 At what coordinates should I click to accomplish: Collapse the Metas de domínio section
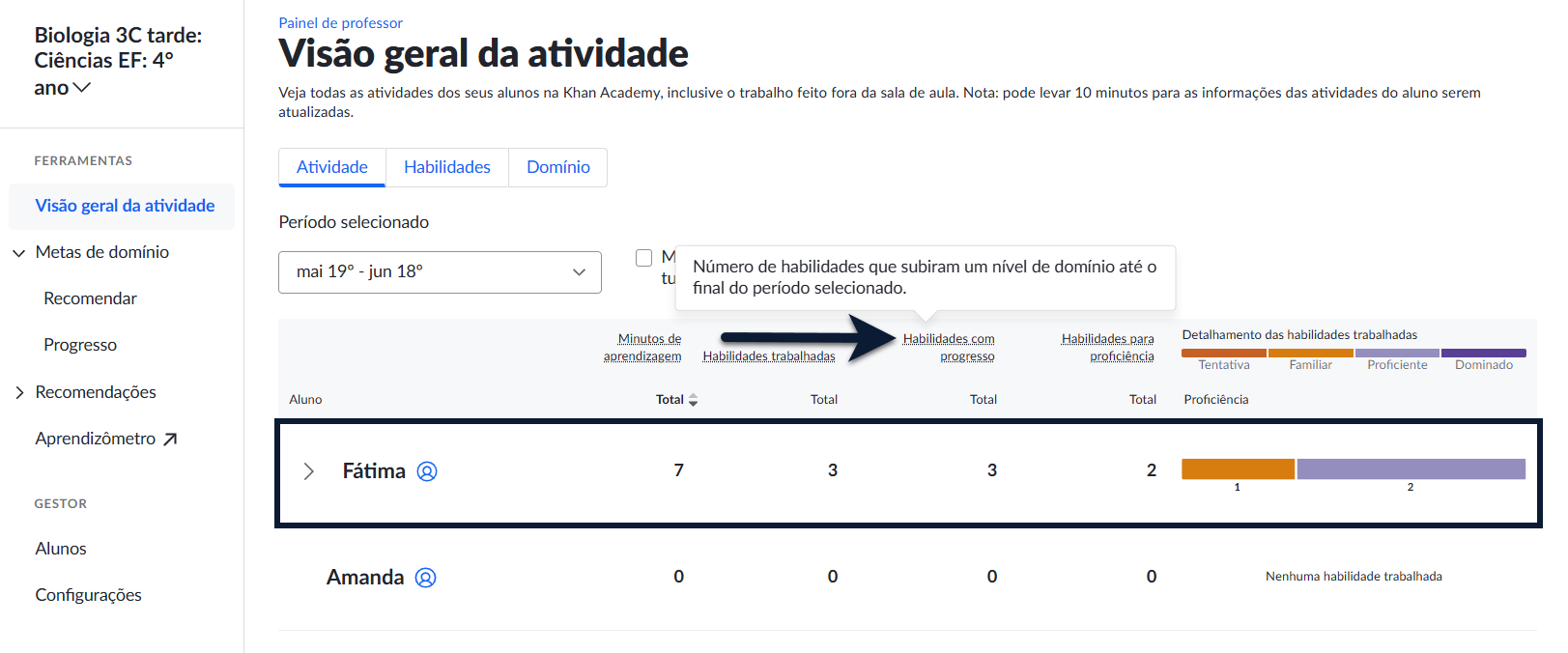pyautogui.click(x=19, y=253)
